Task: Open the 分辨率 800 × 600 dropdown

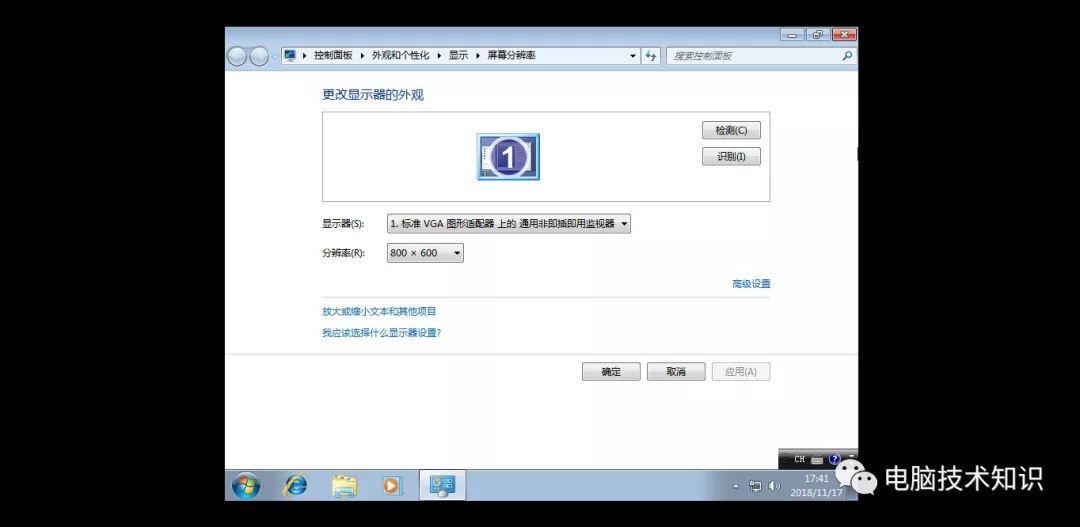Action: tap(425, 254)
